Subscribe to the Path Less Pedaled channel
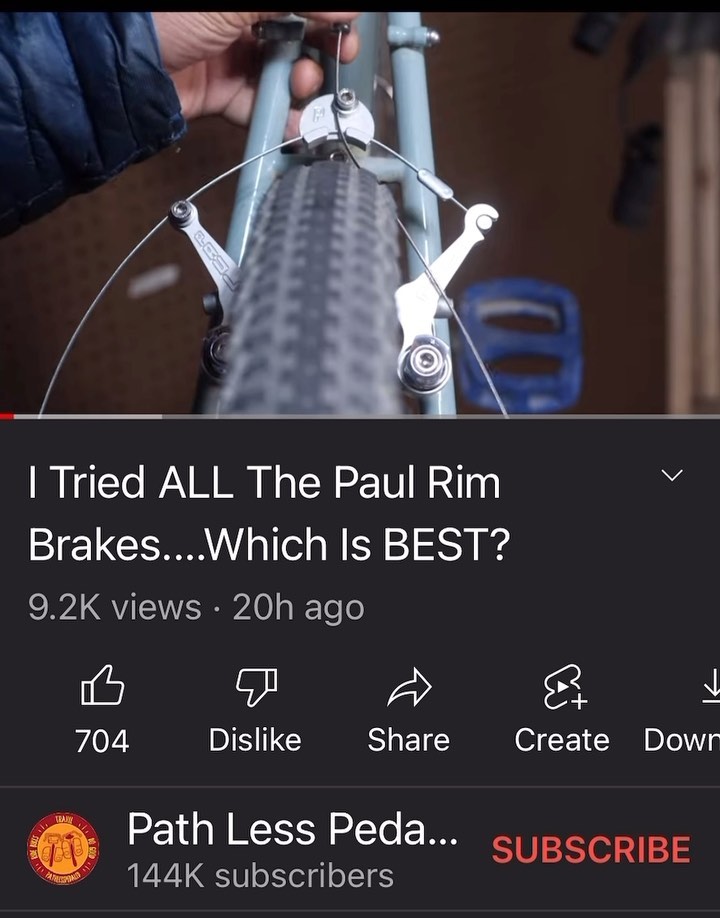720x918 pixels. tap(591, 849)
